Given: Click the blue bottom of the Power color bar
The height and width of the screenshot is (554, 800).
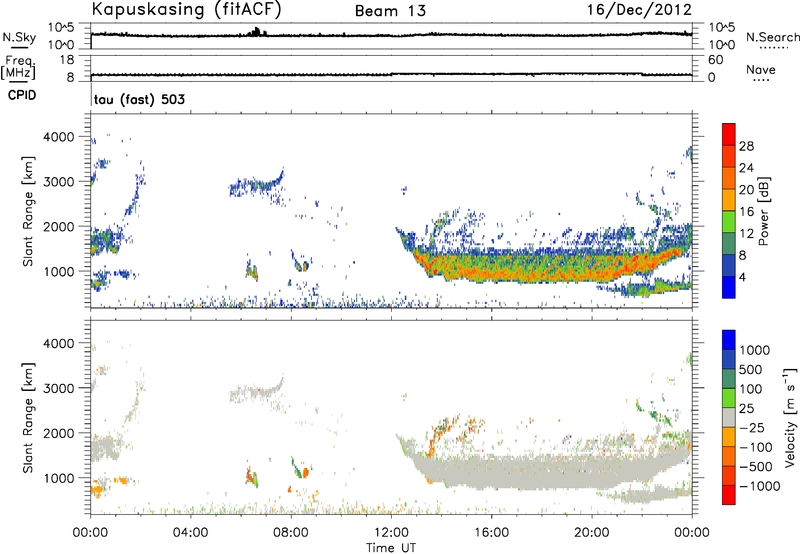Looking at the screenshot, I should coord(729,287).
